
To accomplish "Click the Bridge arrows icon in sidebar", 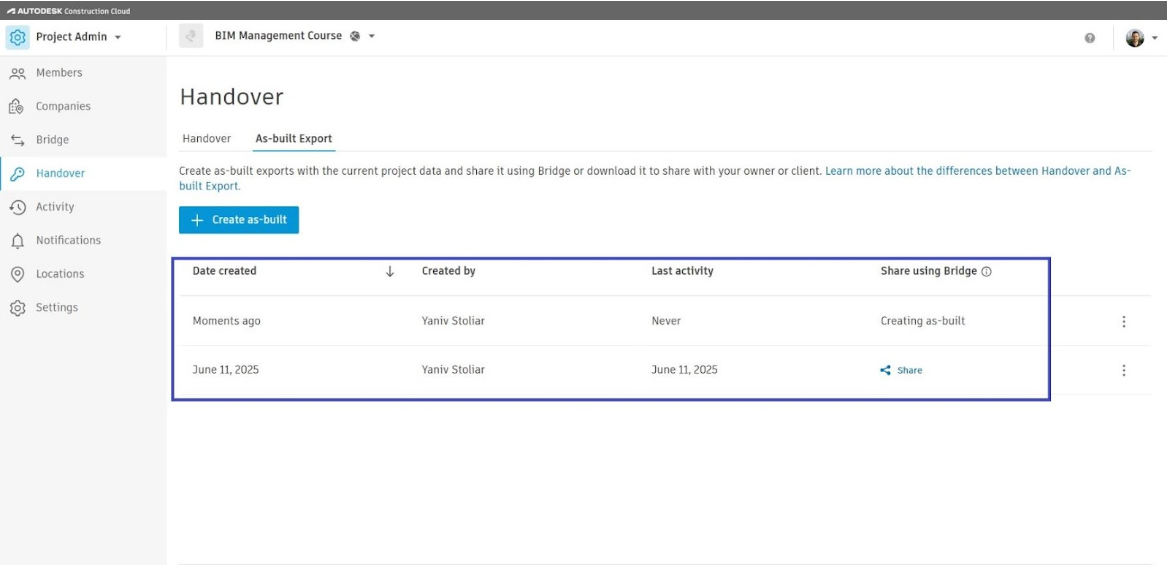I will click(17, 140).
